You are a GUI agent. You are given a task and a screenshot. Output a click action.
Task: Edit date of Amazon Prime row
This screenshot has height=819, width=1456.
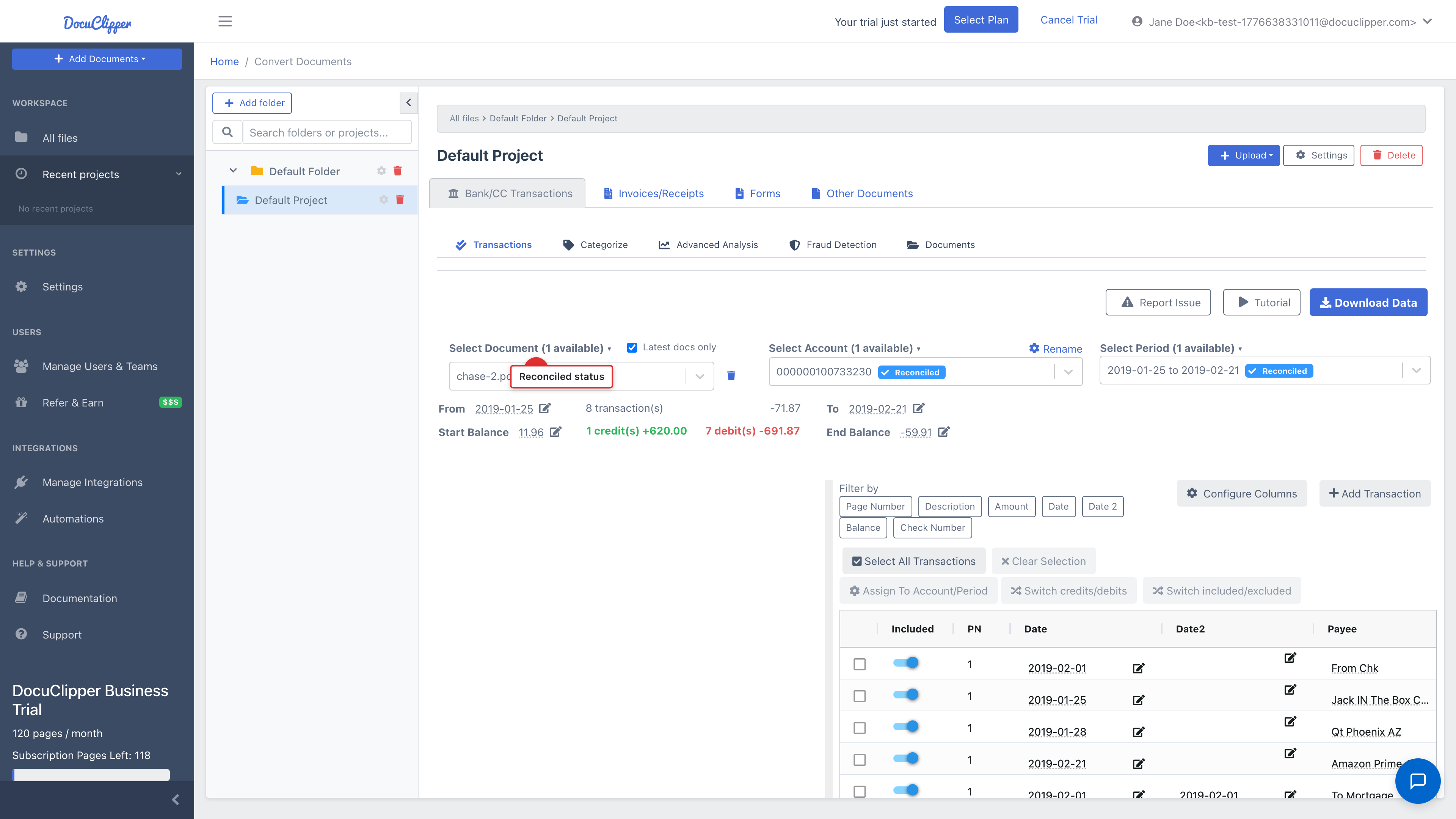point(1138,764)
